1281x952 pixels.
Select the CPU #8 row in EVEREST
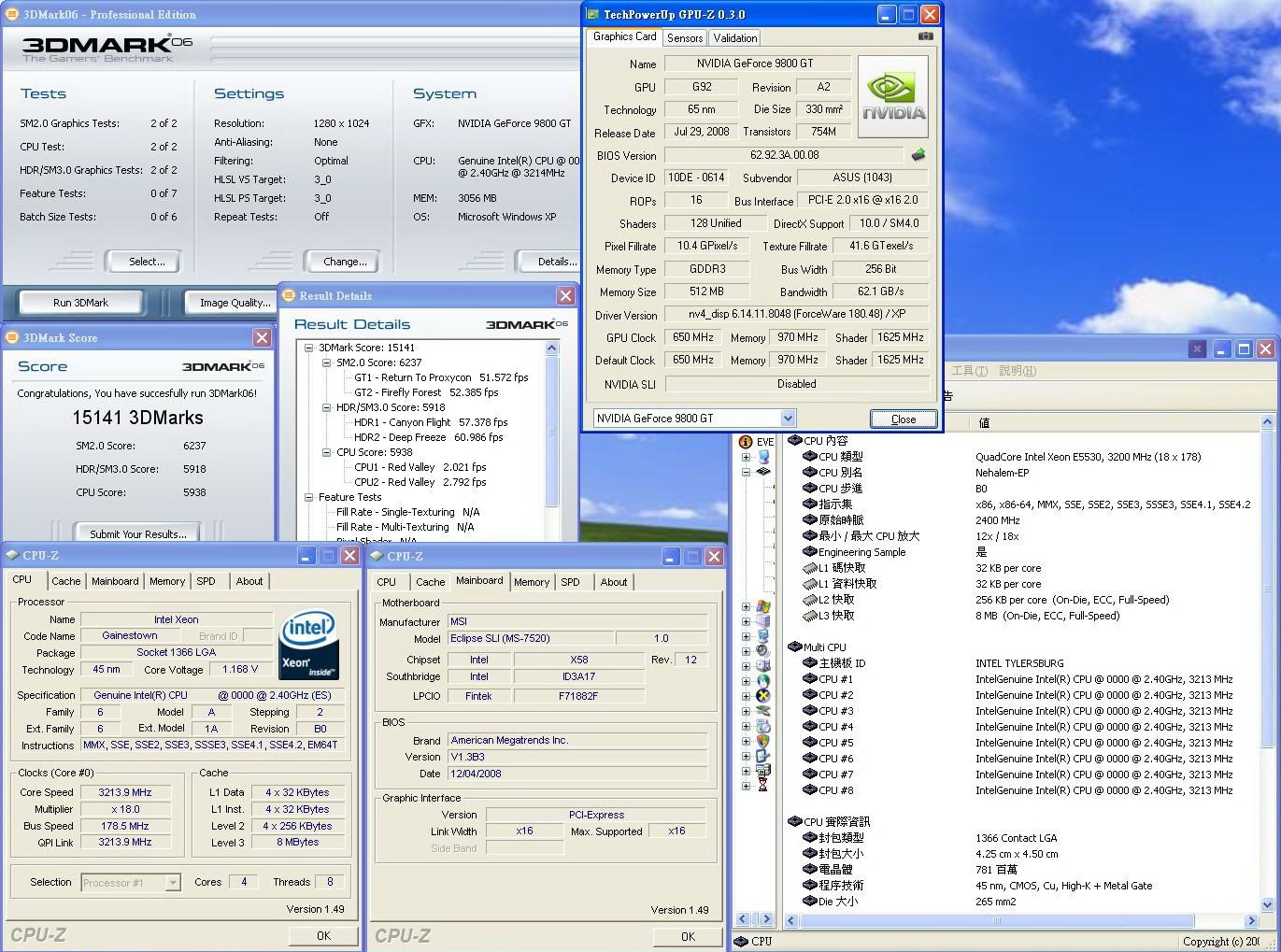coord(1018,790)
